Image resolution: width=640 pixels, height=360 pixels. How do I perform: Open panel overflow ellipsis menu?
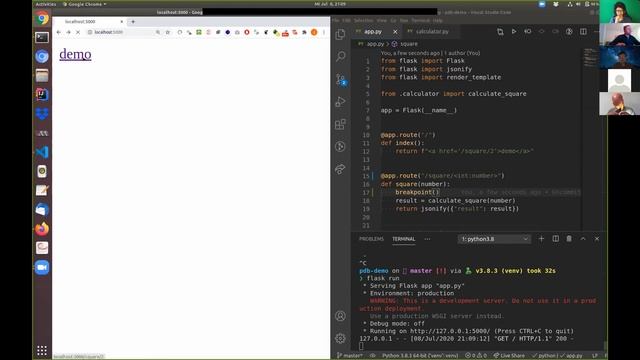427,239
